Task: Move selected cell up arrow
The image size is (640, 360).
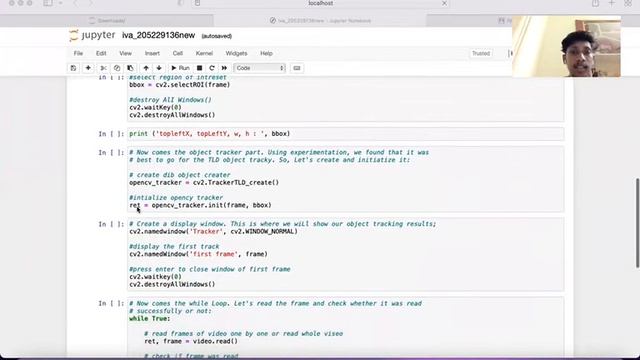Action: pyautogui.click(x=146, y=68)
